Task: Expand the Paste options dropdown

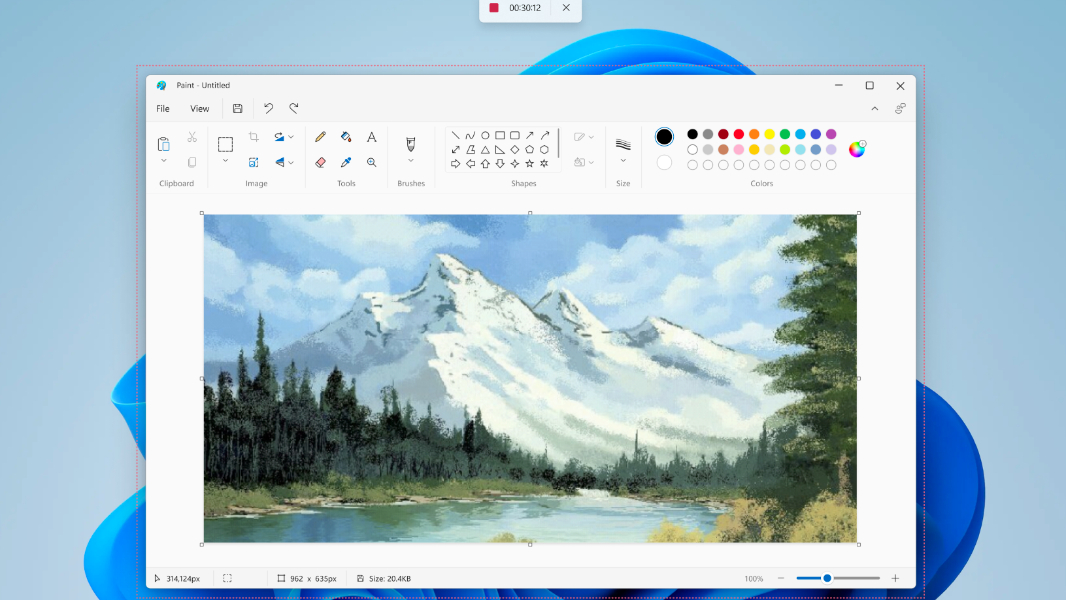Action: 163,161
